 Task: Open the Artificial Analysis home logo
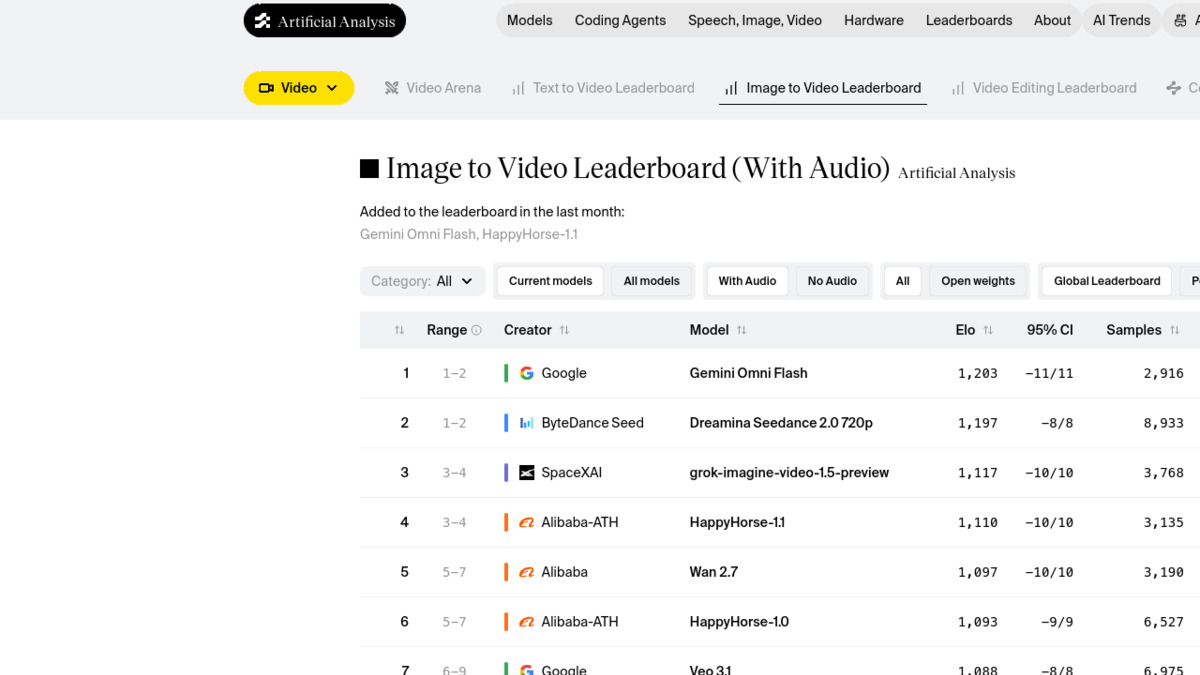point(325,21)
